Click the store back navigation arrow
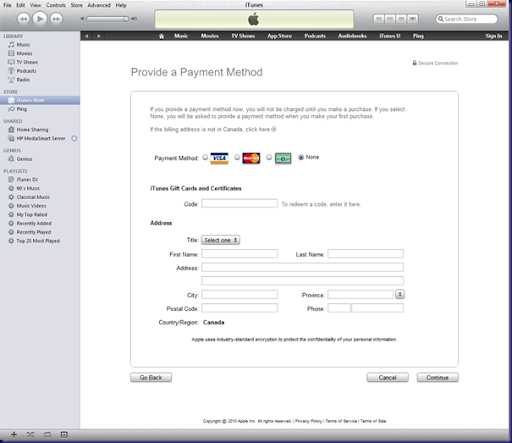 [87, 36]
